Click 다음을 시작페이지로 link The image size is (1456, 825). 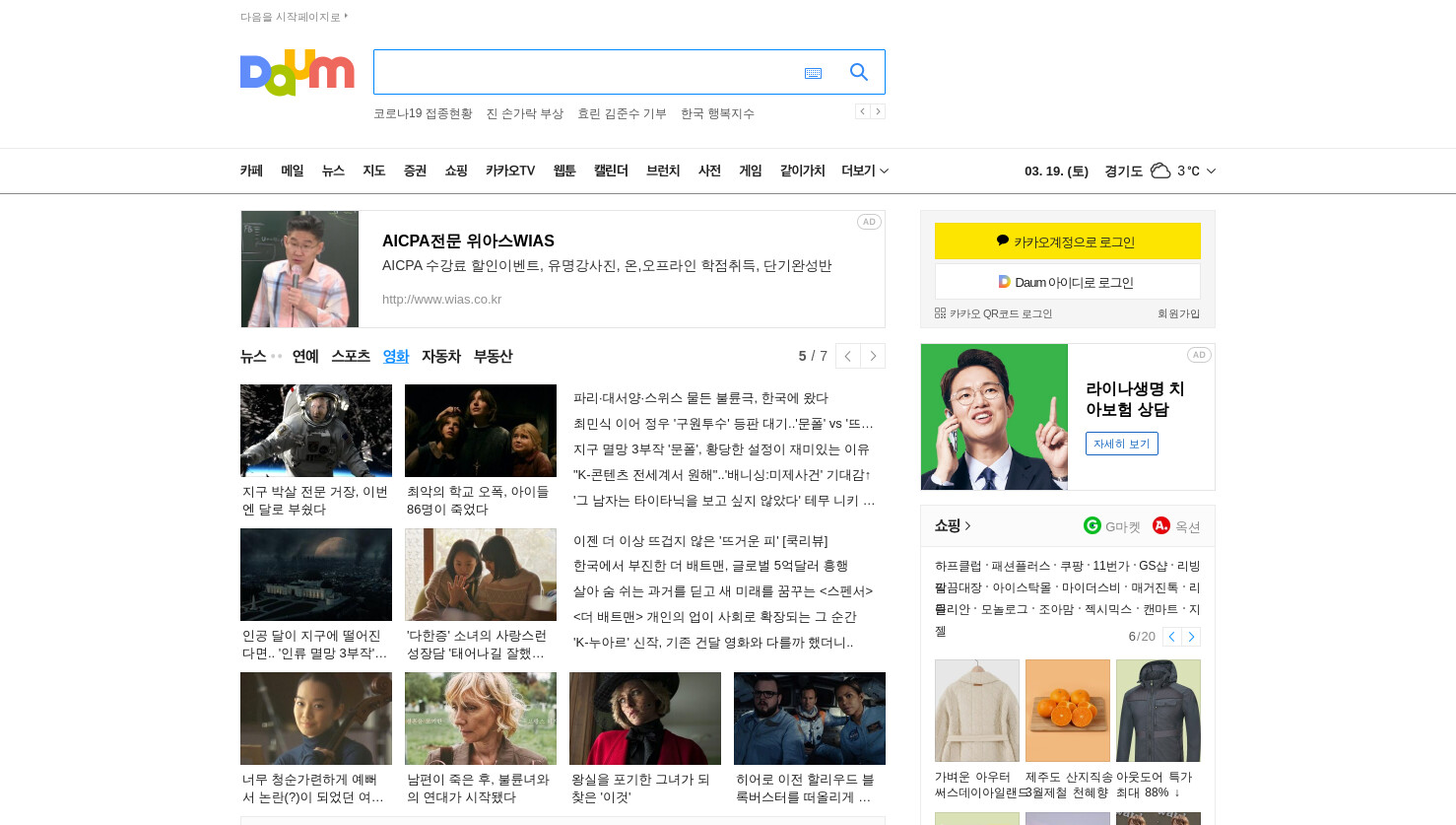[x=291, y=17]
